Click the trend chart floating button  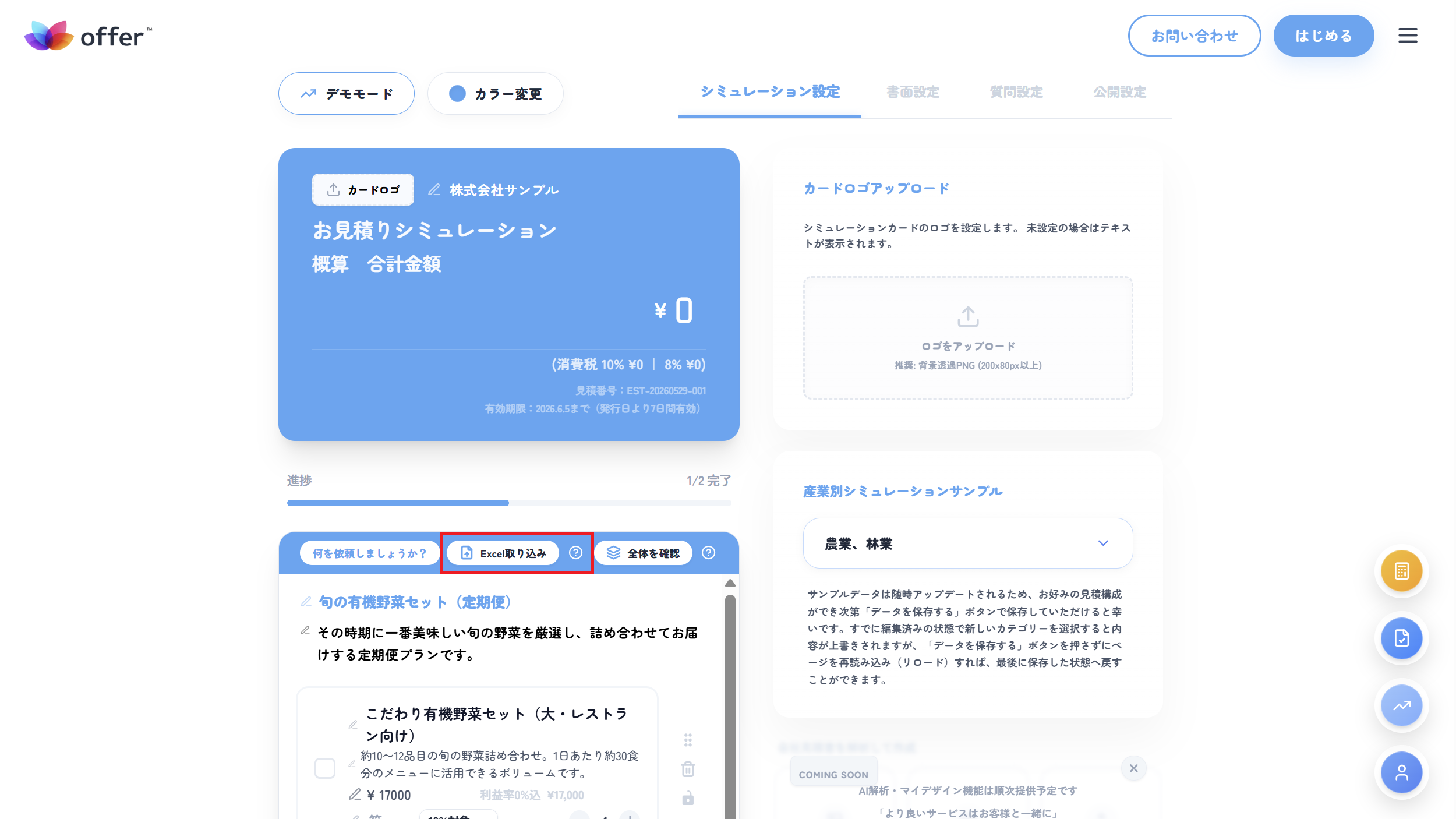pos(1401,705)
